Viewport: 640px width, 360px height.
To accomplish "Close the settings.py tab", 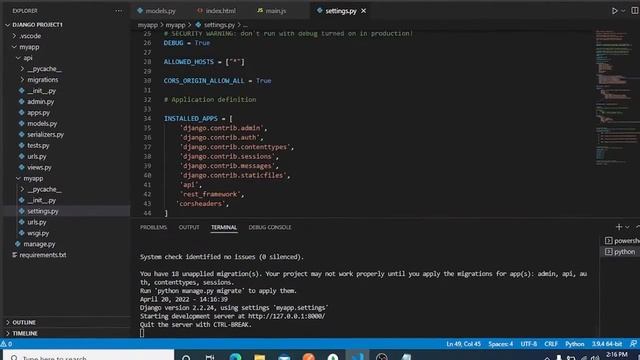I will point(363,11).
